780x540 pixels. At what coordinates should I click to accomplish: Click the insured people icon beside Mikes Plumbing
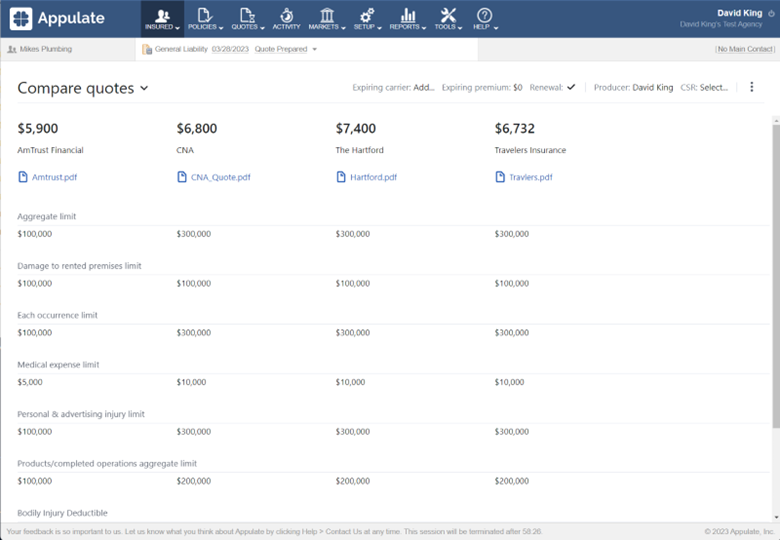click(x=12, y=49)
